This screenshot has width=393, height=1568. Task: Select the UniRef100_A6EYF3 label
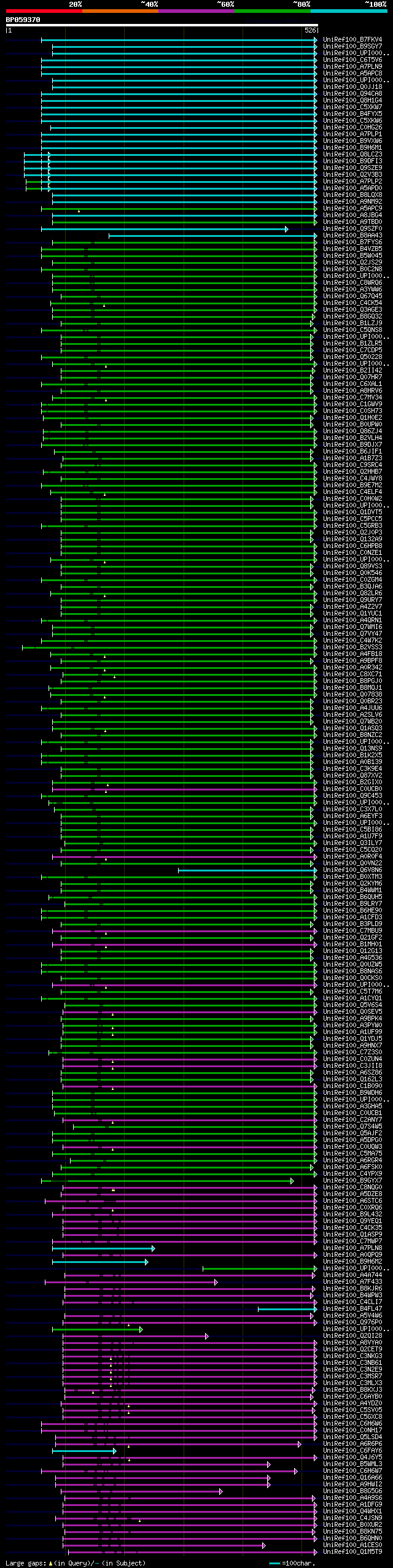point(352,816)
